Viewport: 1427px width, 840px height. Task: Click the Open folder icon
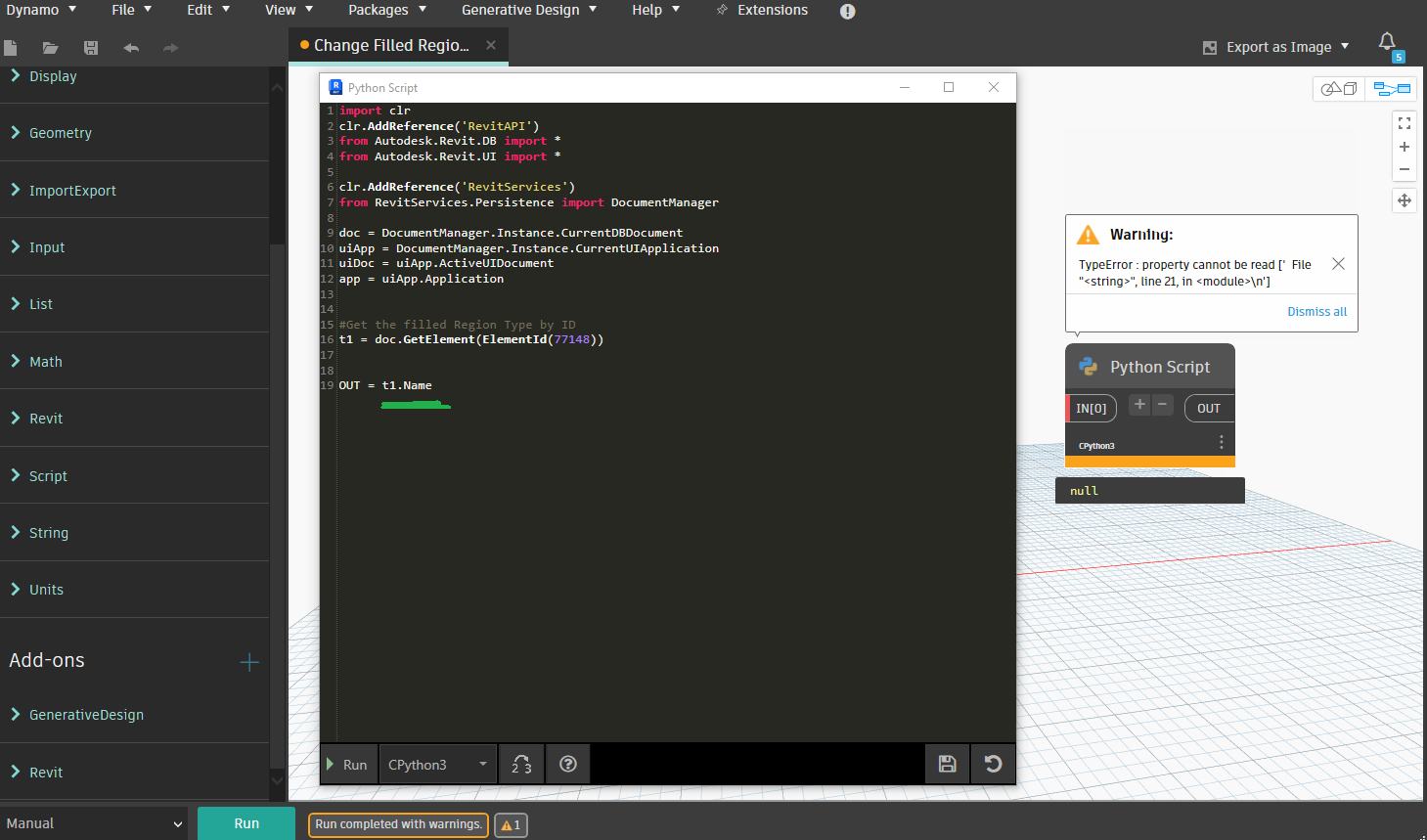(x=51, y=48)
